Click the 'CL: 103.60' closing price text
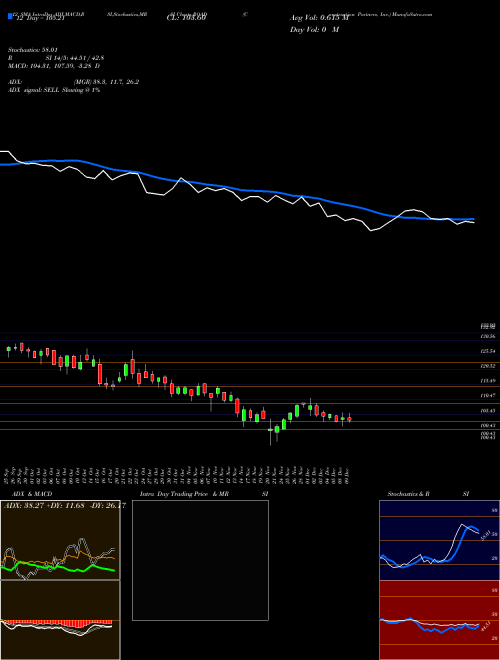This screenshot has height=660, width=500. [186, 18]
